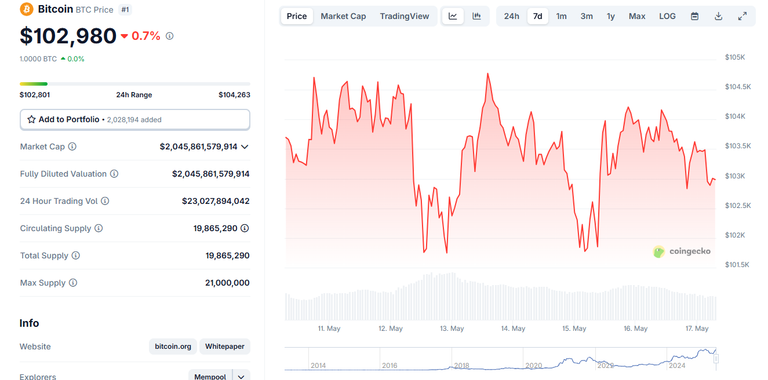Viewport: 768px width, 380px height.
Task: Expand Market Cap details chevron
Action: pyautogui.click(x=245, y=146)
